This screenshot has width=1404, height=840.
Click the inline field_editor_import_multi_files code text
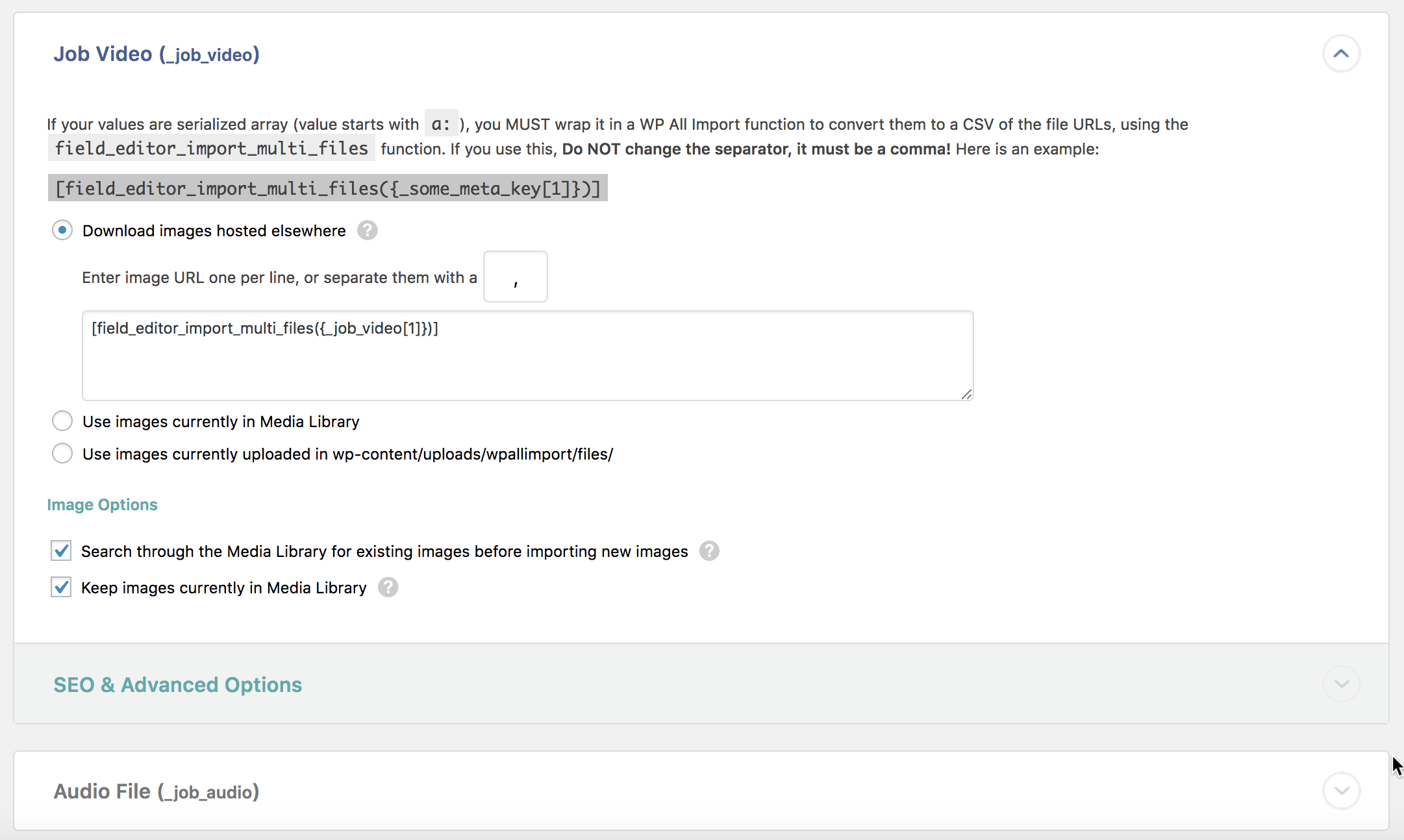(x=212, y=149)
